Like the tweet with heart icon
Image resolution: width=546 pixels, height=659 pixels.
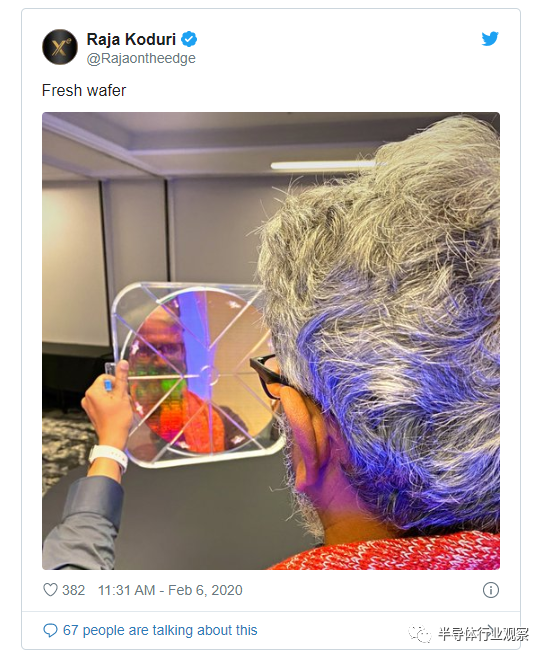[x=50, y=590]
